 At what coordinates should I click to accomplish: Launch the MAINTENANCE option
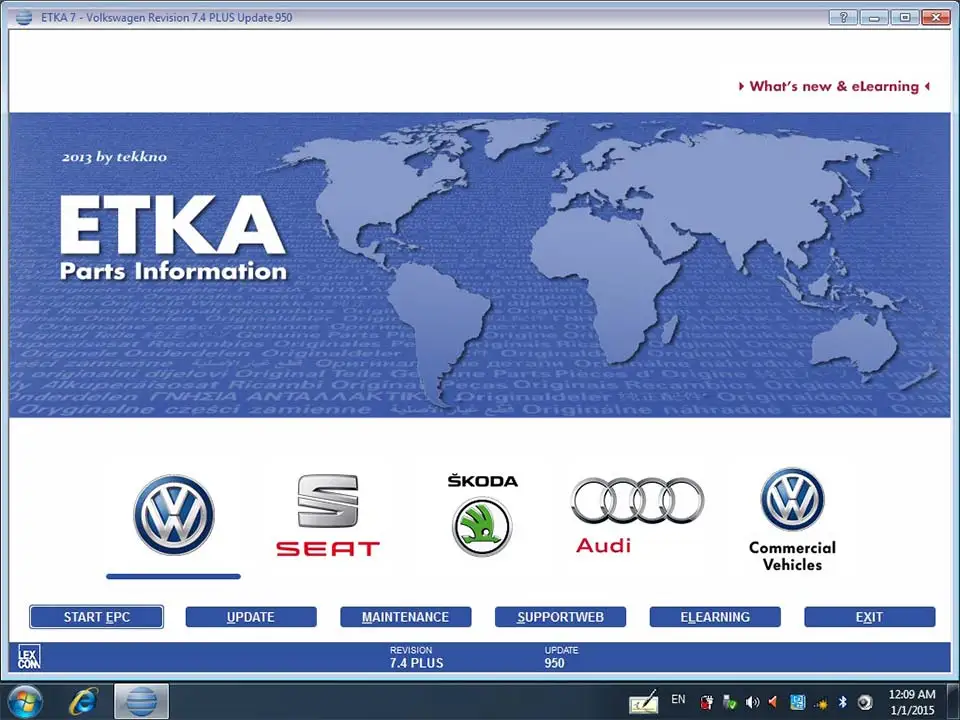405,617
